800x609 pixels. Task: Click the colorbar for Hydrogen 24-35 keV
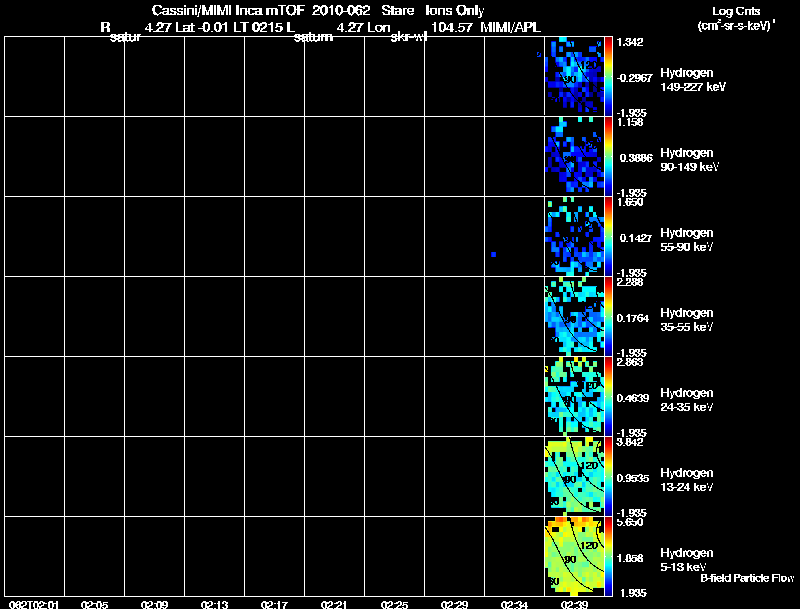coord(608,396)
